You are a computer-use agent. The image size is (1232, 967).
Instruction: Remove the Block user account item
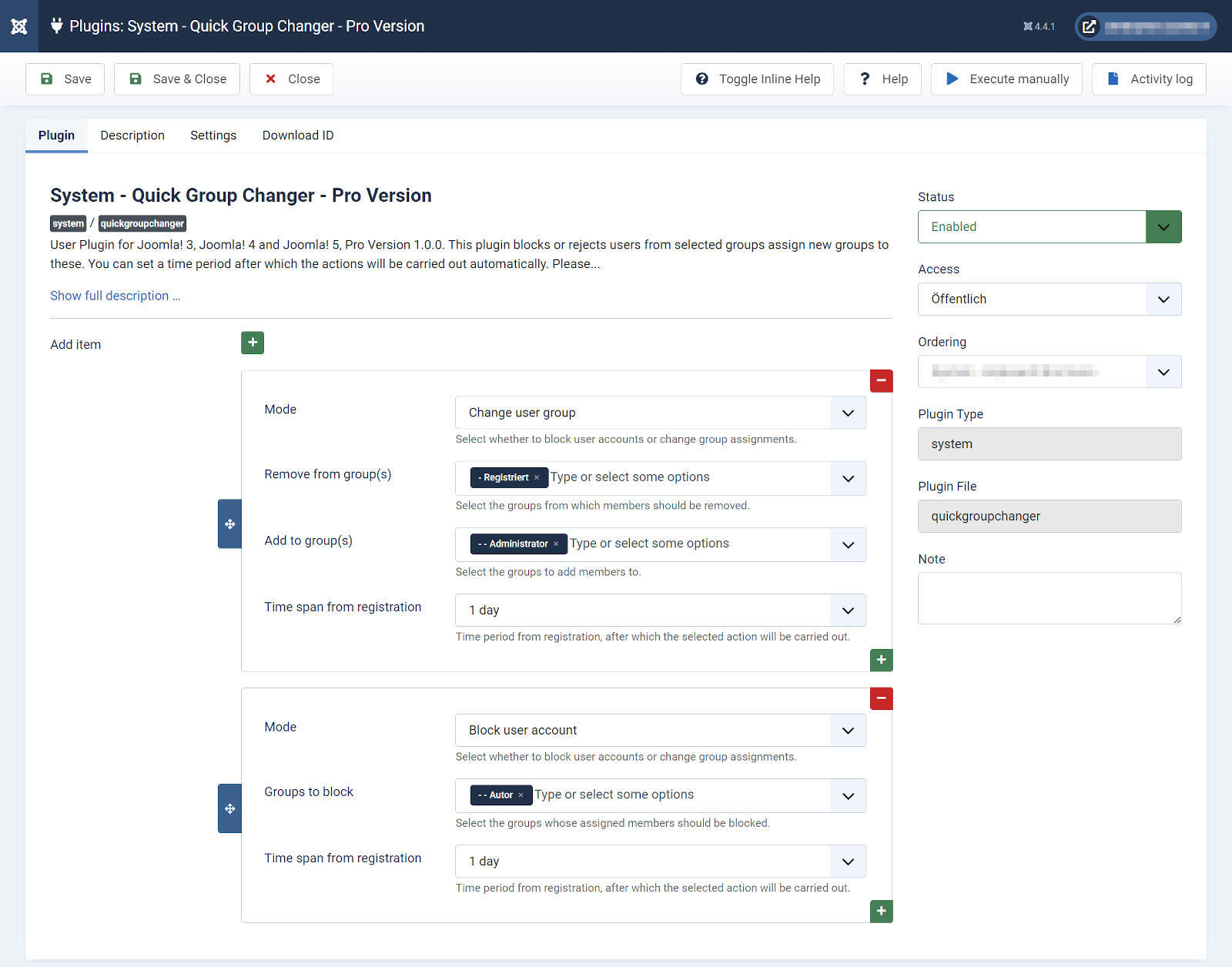tap(881, 698)
